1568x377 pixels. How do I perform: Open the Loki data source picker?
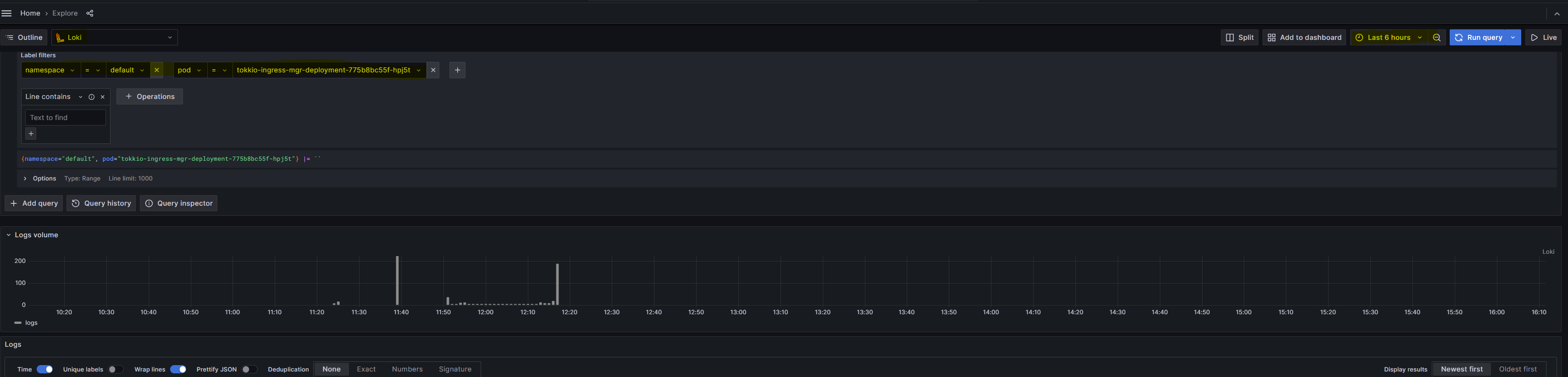click(115, 38)
